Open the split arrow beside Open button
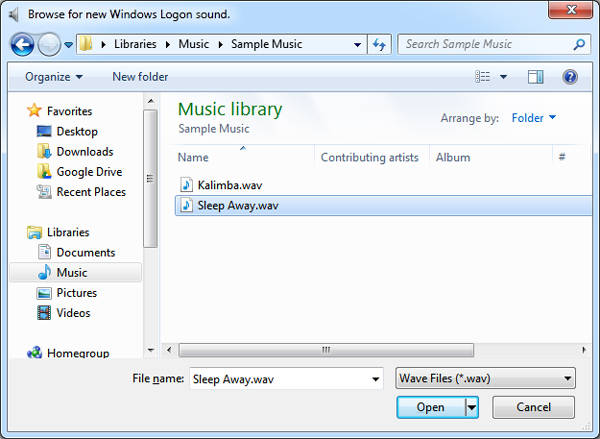This screenshot has width=600, height=439. [x=472, y=407]
